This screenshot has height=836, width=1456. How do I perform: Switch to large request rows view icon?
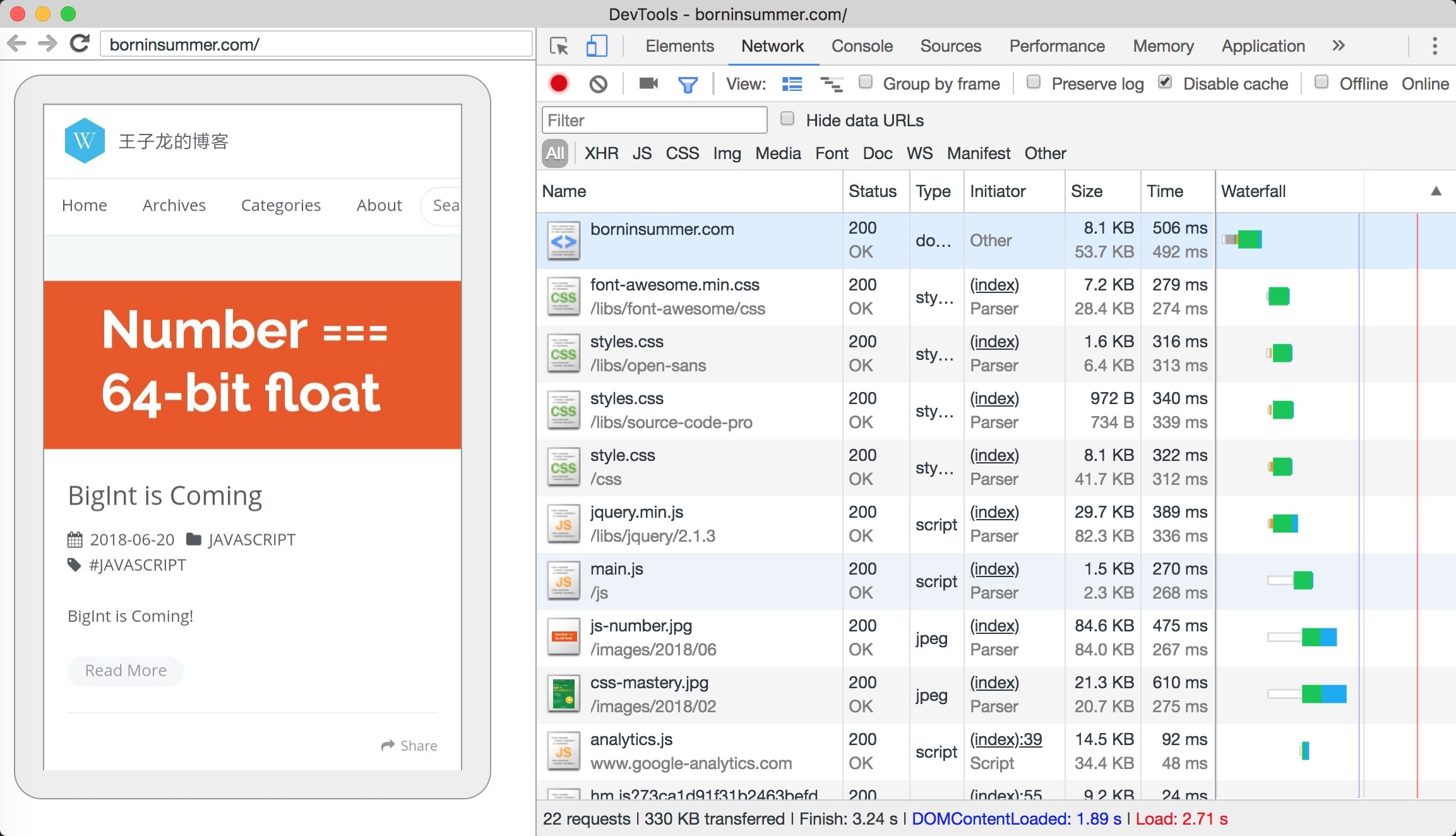click(792, 83)
